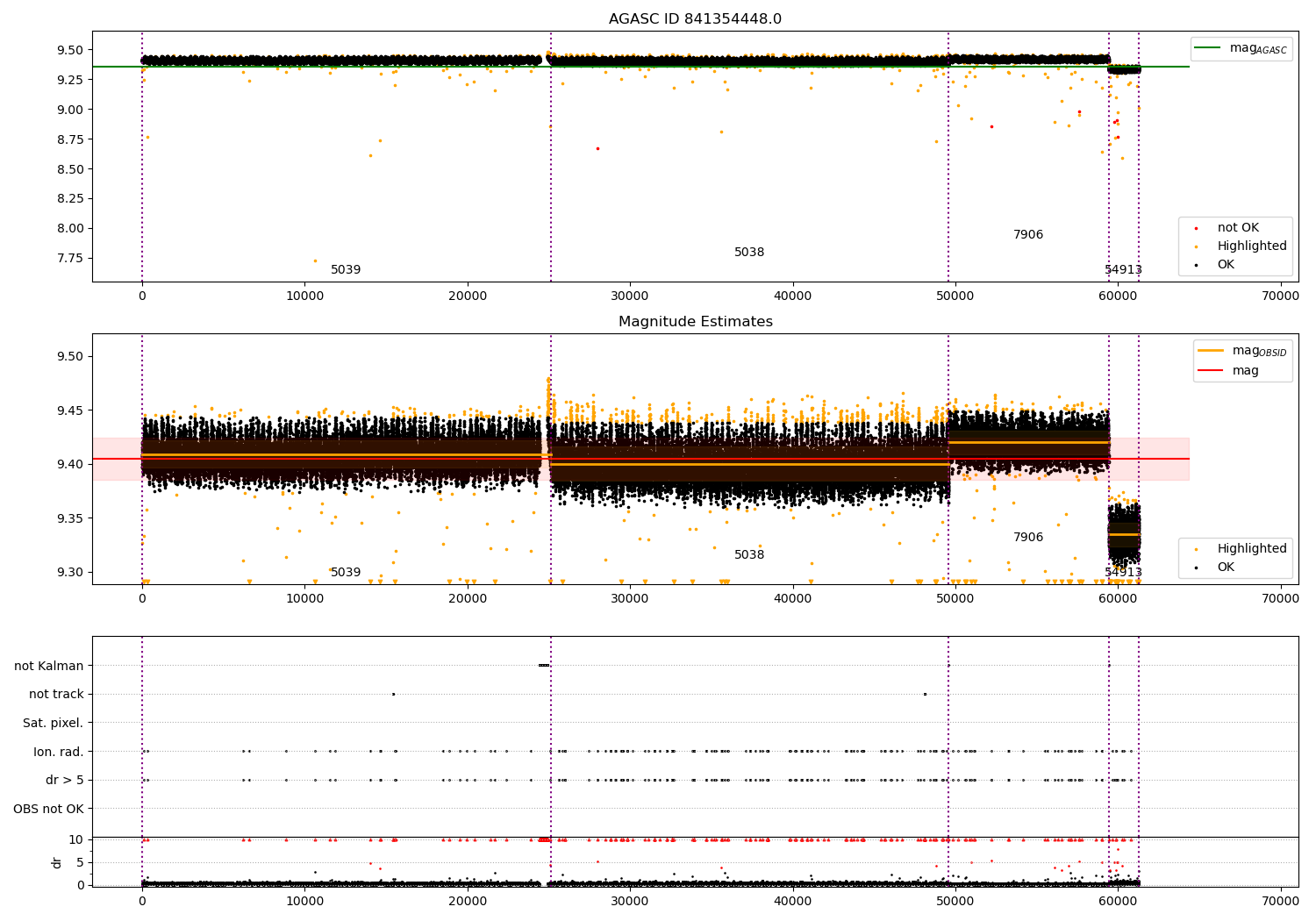Click the y-tick 10 on dr axis

76,839
